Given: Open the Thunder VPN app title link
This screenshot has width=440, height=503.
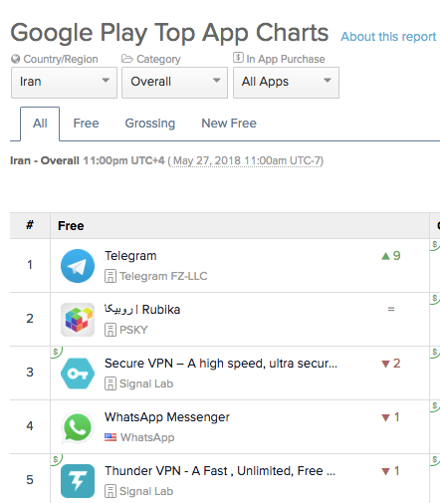Looking at the screenshot, I should tap(220, 471).
